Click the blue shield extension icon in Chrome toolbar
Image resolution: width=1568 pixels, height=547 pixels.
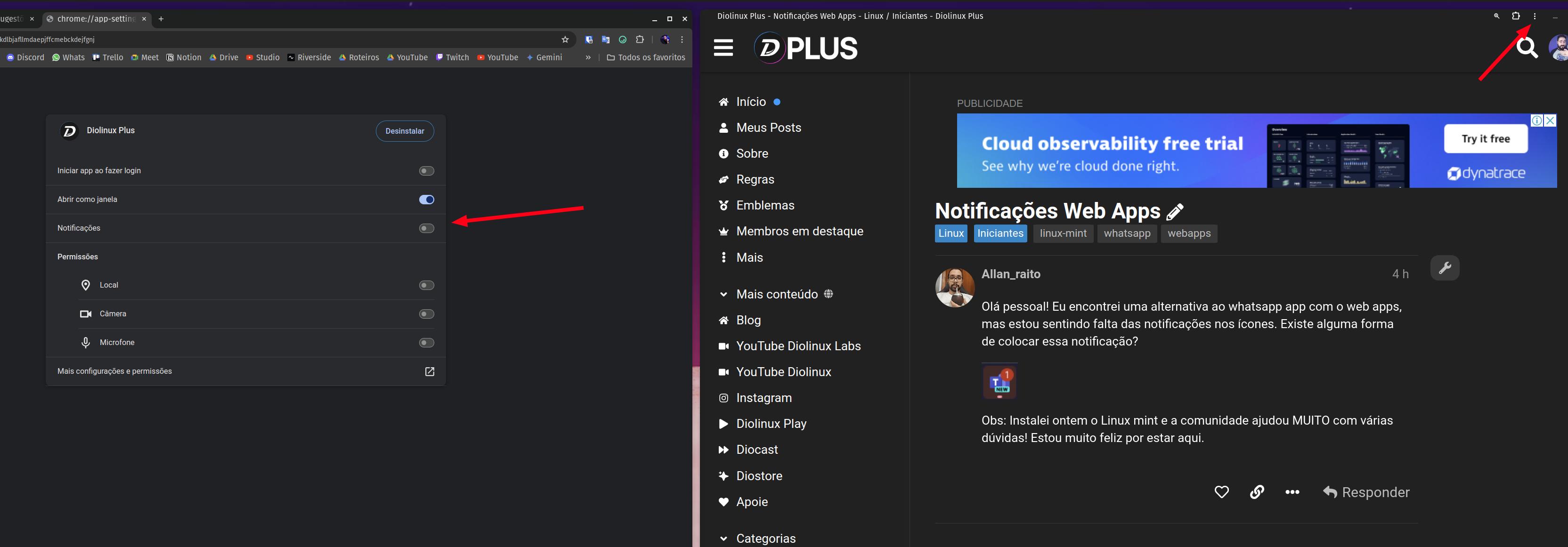coord(589,40)
